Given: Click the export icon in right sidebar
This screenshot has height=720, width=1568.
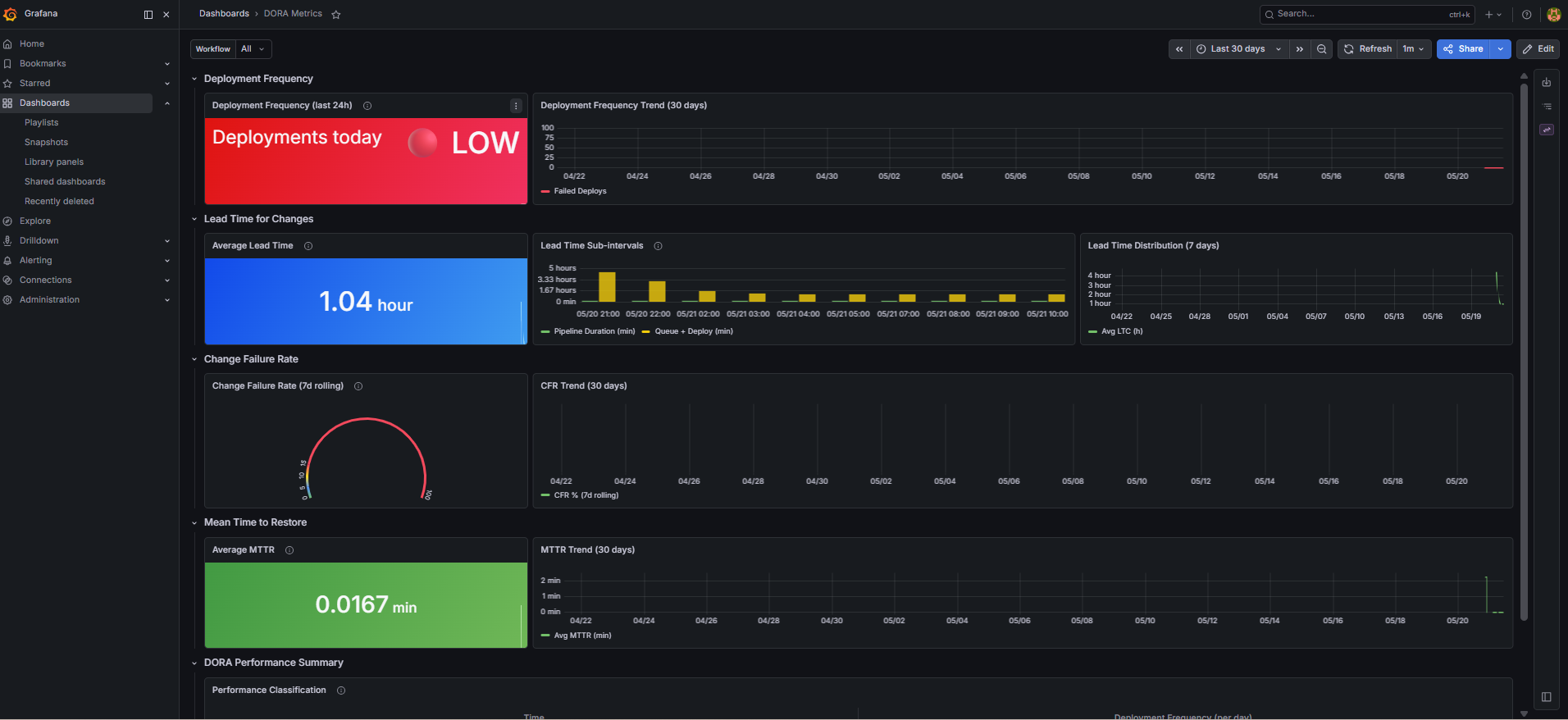Looking at the screenshot, I should point(1547,83).
